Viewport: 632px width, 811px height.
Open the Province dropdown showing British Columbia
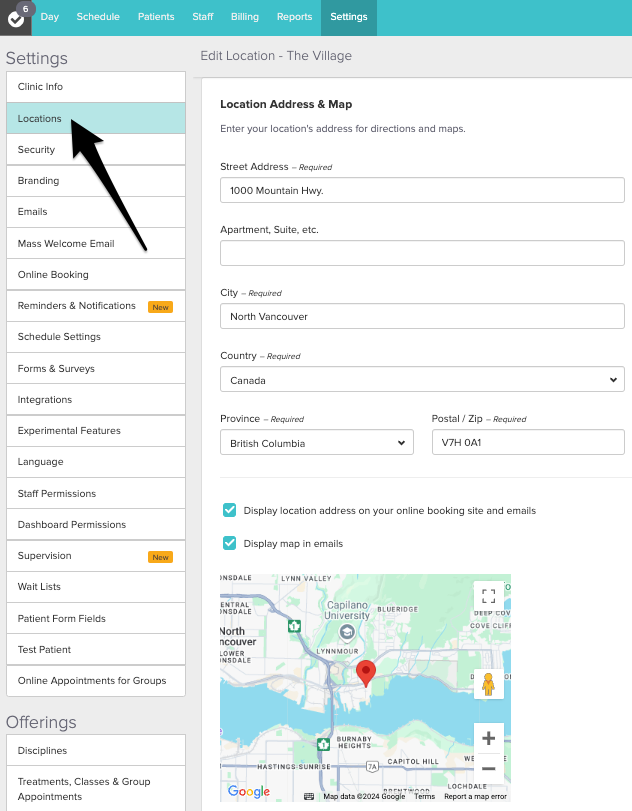pos(317,443)
